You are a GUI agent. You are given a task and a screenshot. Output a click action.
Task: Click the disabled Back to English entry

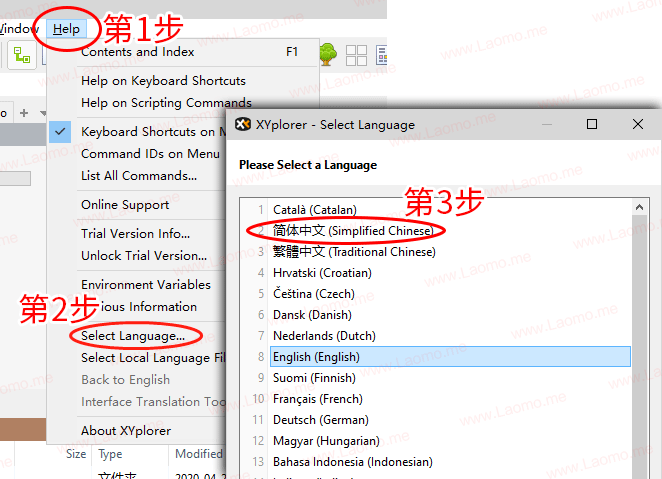tap(125, 380)
